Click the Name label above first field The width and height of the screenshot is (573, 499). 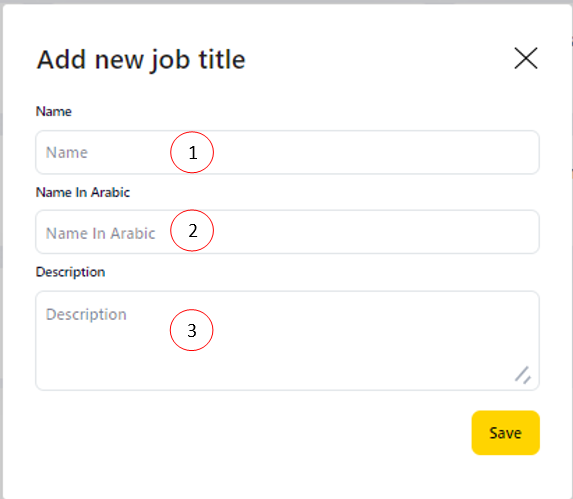[53, 111]
